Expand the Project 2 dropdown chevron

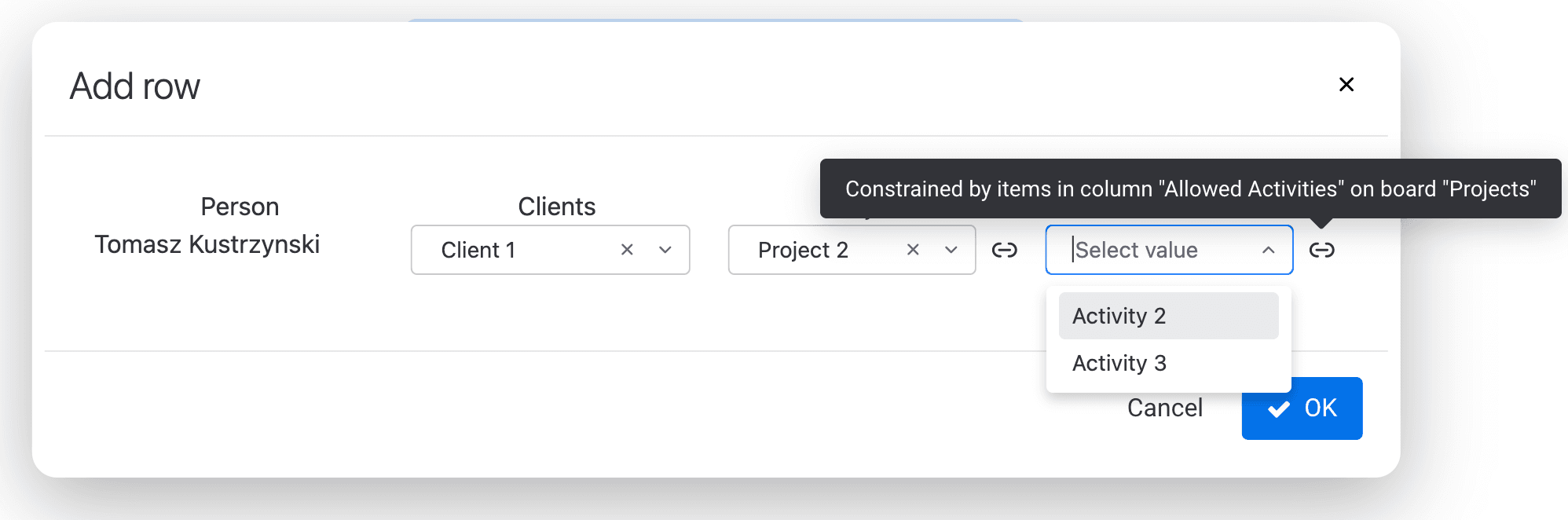(x=951, y=250)
